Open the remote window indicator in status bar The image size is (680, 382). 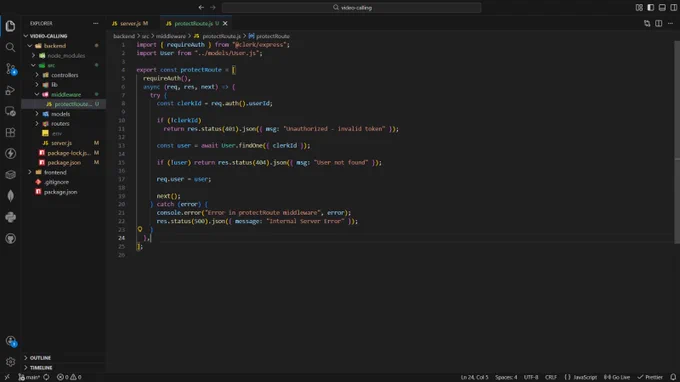pos(7,377)
